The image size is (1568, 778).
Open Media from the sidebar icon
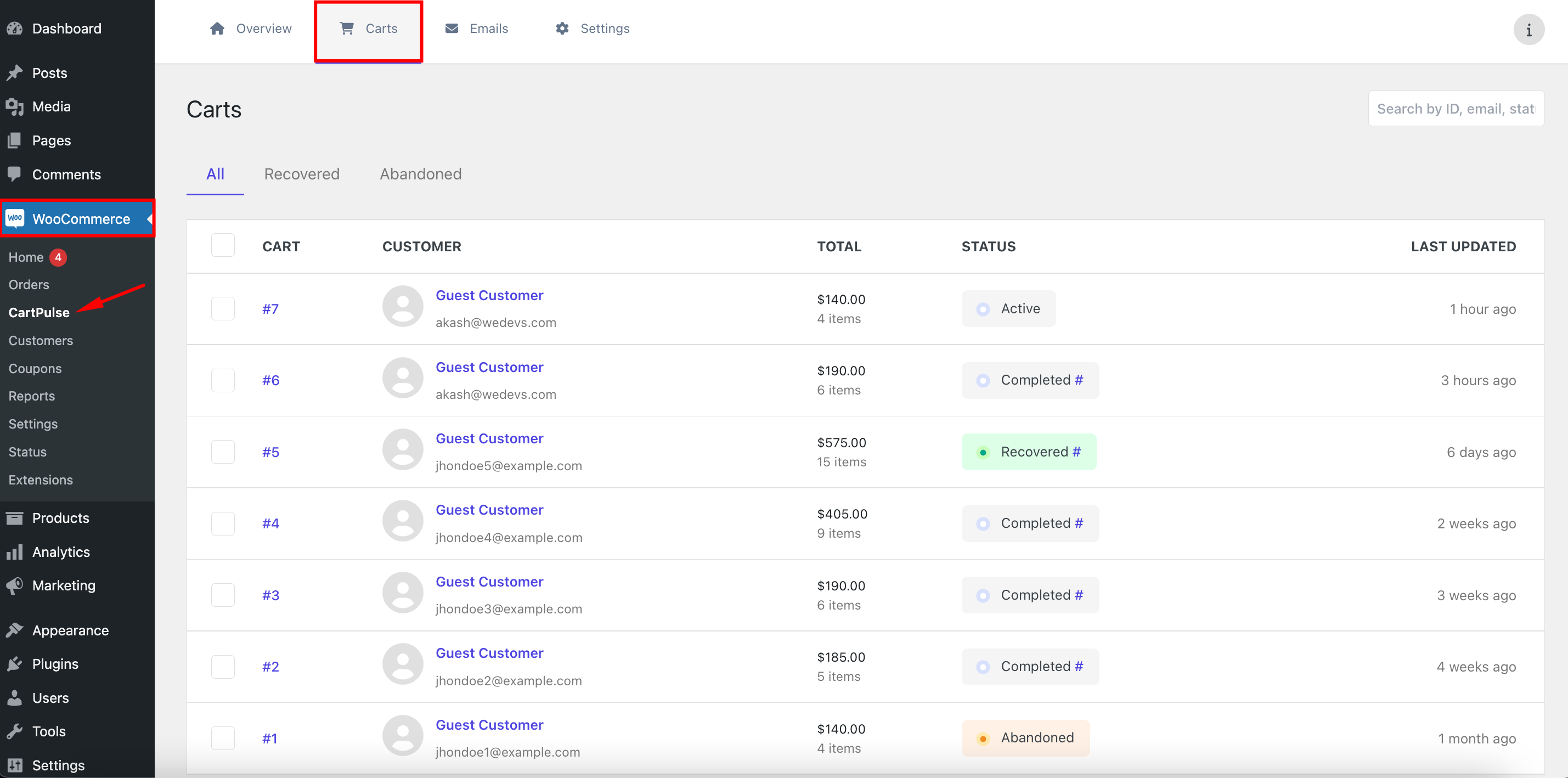pyautogui.click(x=15, y=106)
